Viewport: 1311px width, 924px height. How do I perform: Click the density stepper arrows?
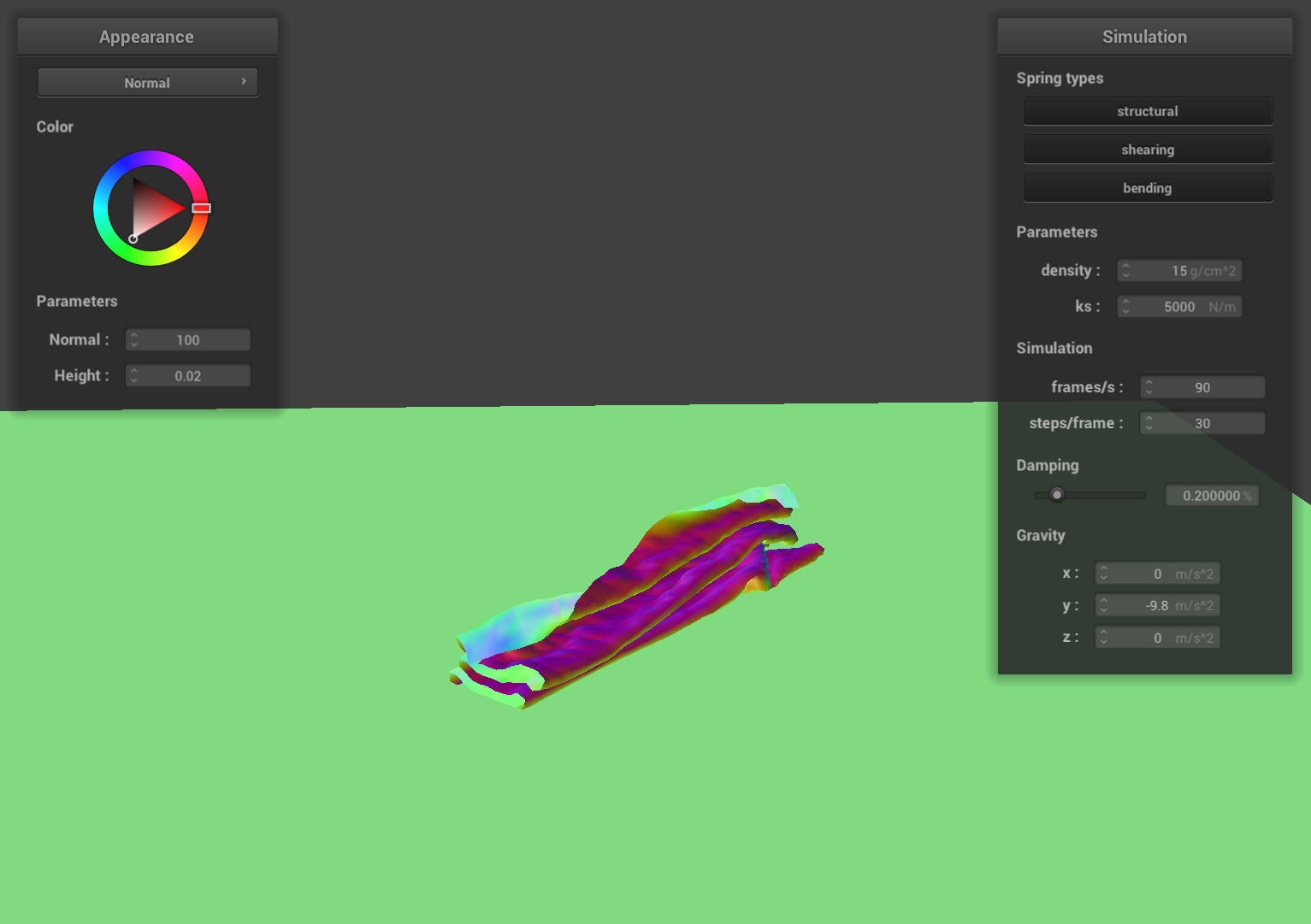pos(1126,271)
